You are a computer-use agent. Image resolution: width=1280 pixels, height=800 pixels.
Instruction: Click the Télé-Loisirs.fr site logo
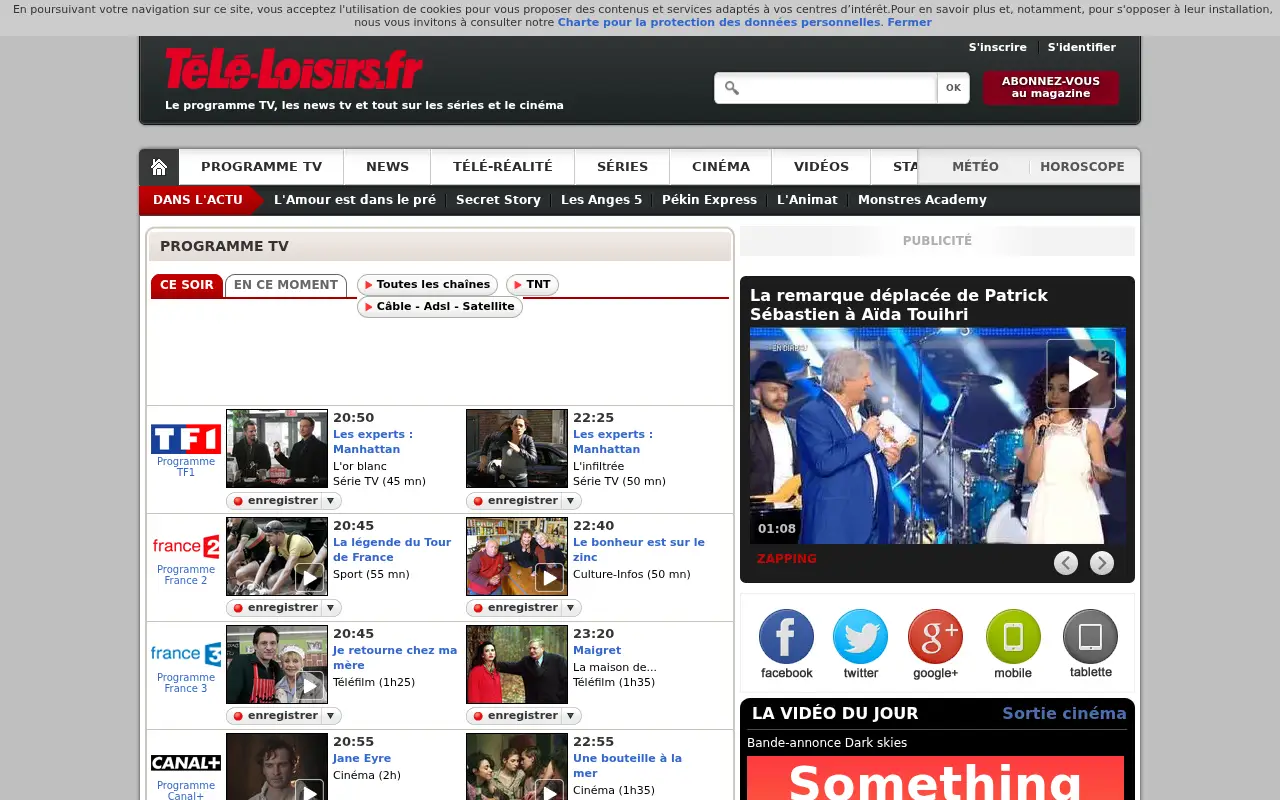pos(294,69)
